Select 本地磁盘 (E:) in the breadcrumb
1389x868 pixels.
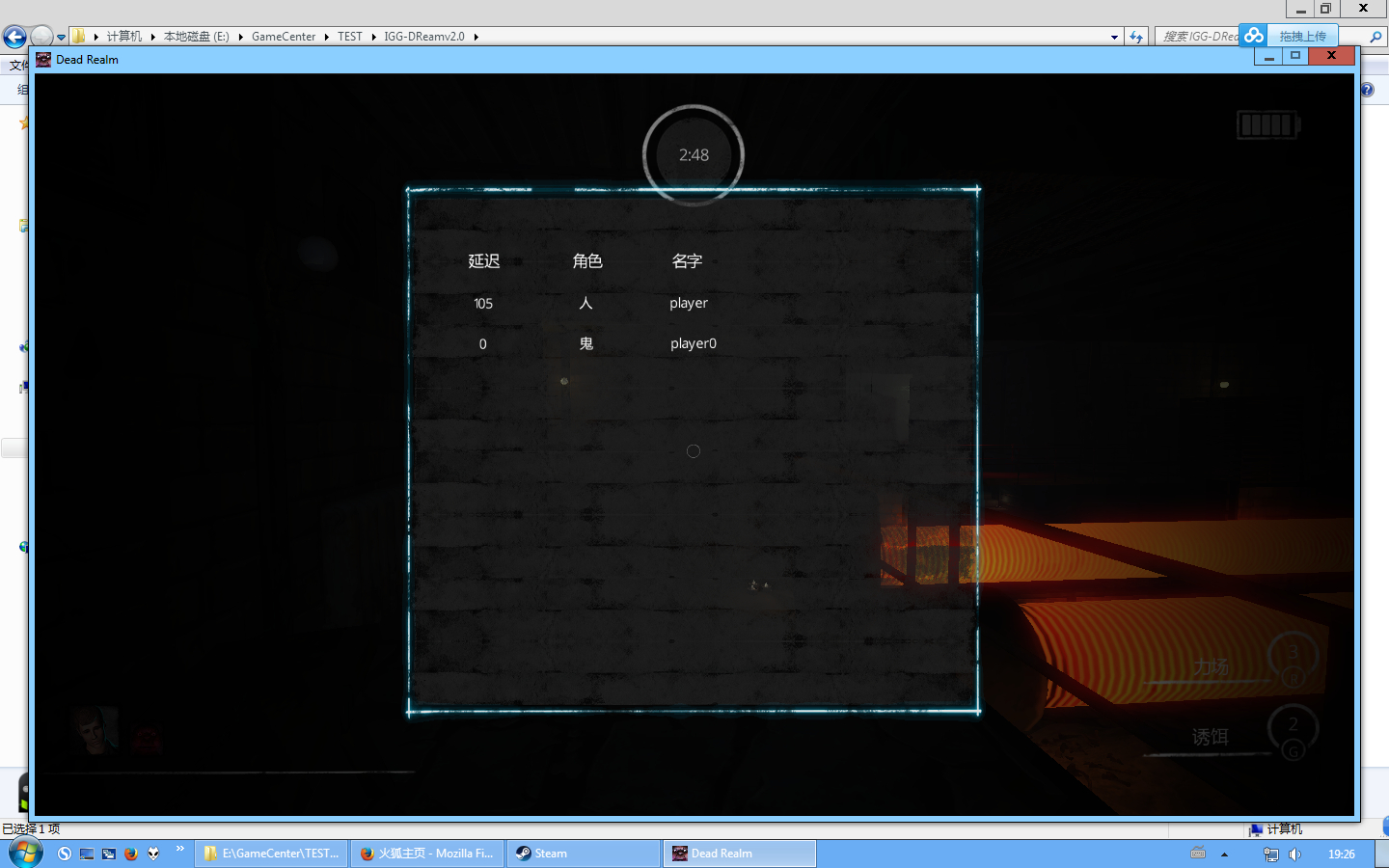pos(197,37)
